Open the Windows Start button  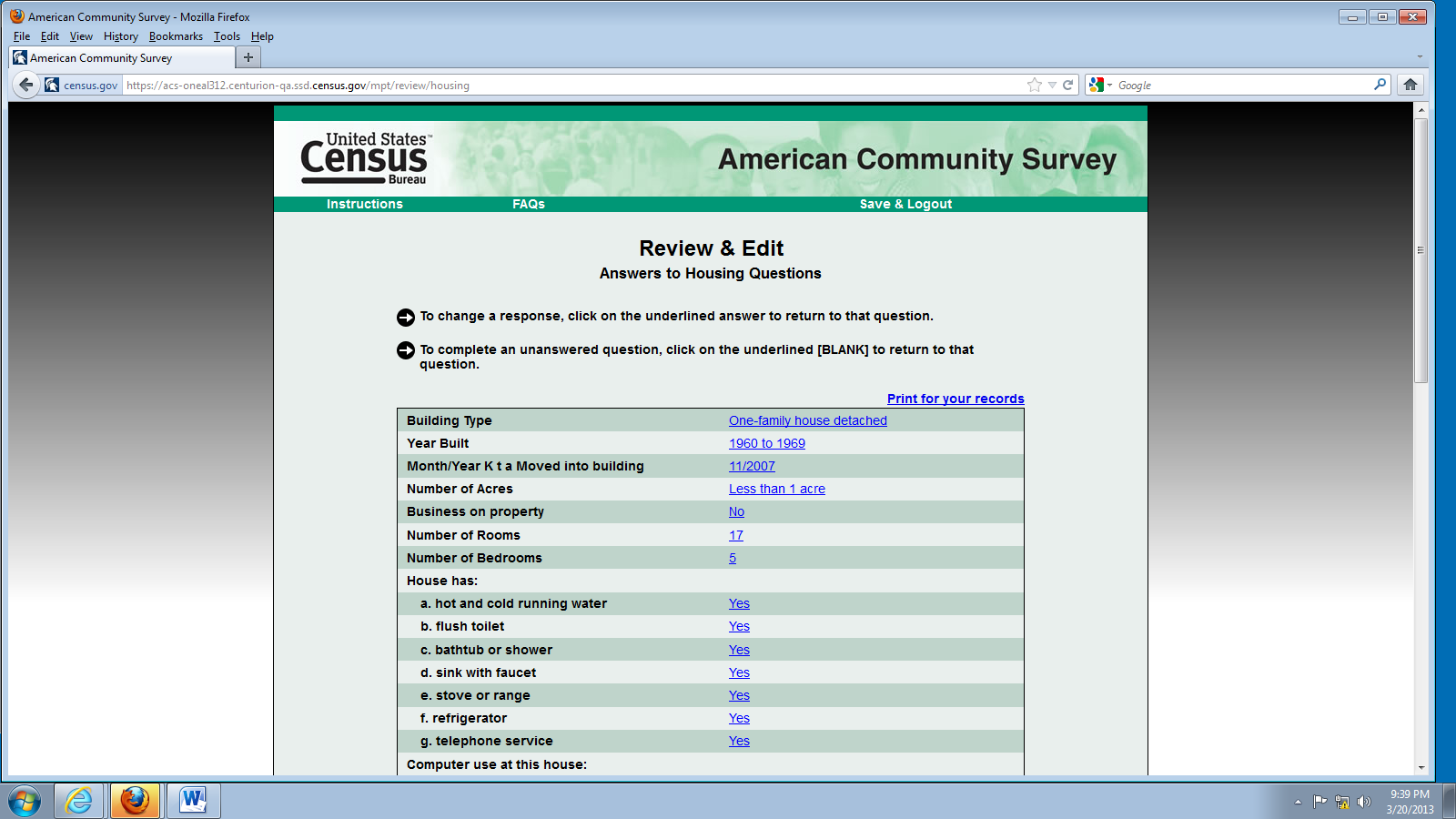[x=25, y=801]
